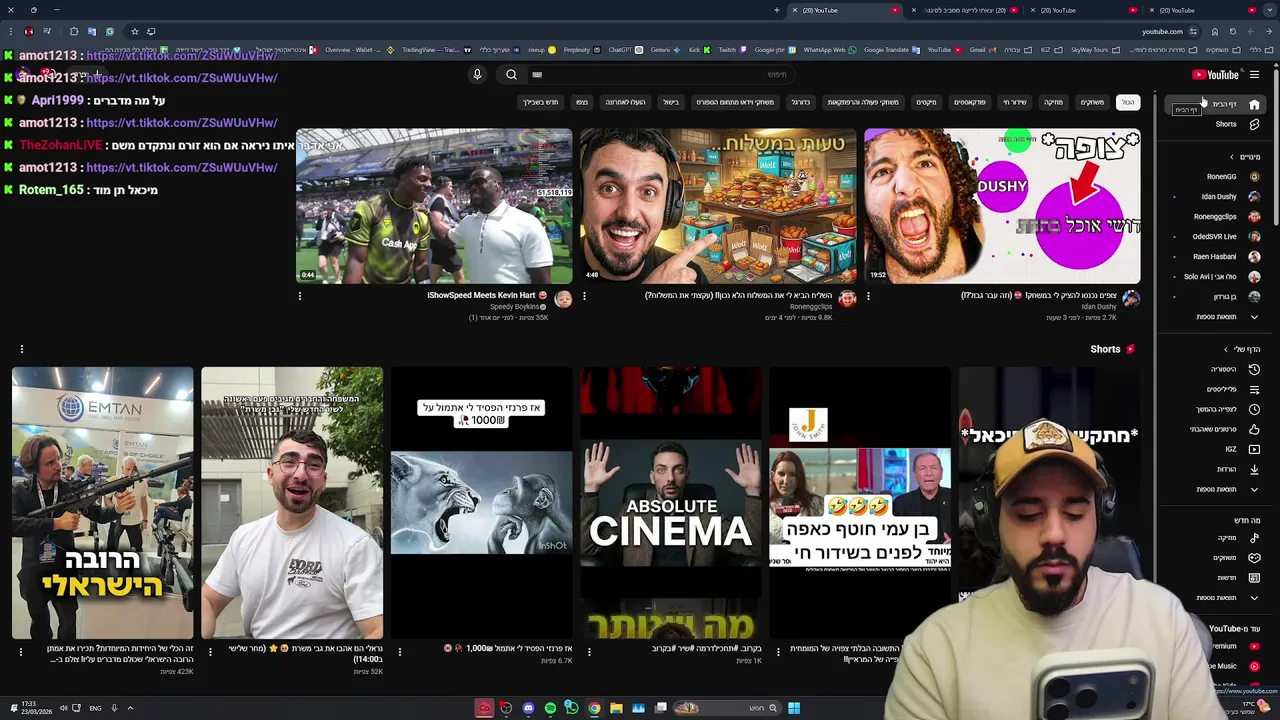
Task: Switch ENG input language in taskbar
Action: point(95,708)
